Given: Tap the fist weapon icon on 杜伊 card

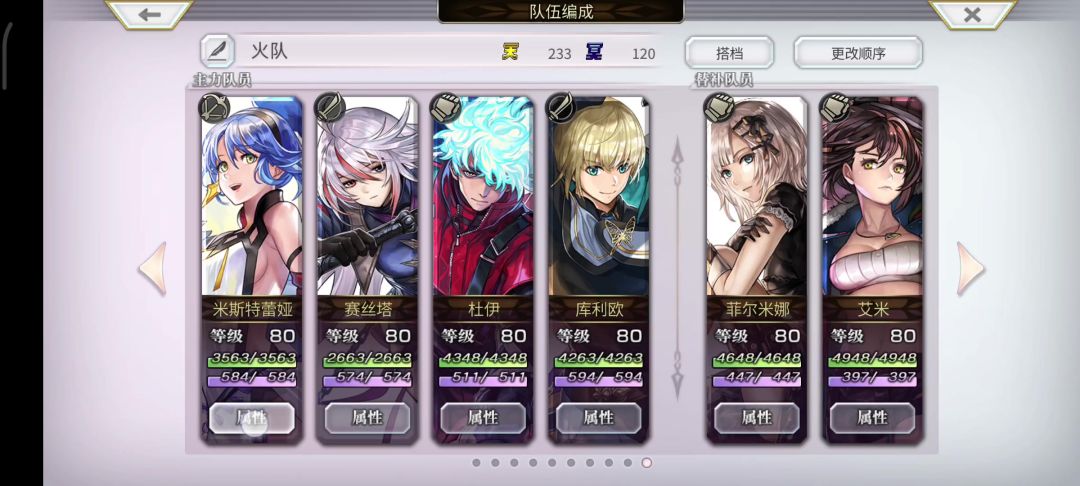Looking at the screenshot, I should 446,108.
